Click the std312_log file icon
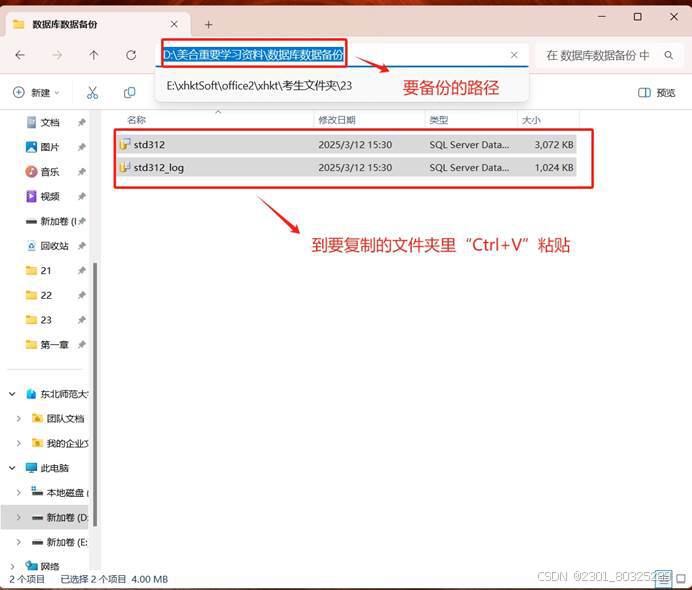Image resolution: width=692 pixels, height=590 pixels. [x=125, y=167]
